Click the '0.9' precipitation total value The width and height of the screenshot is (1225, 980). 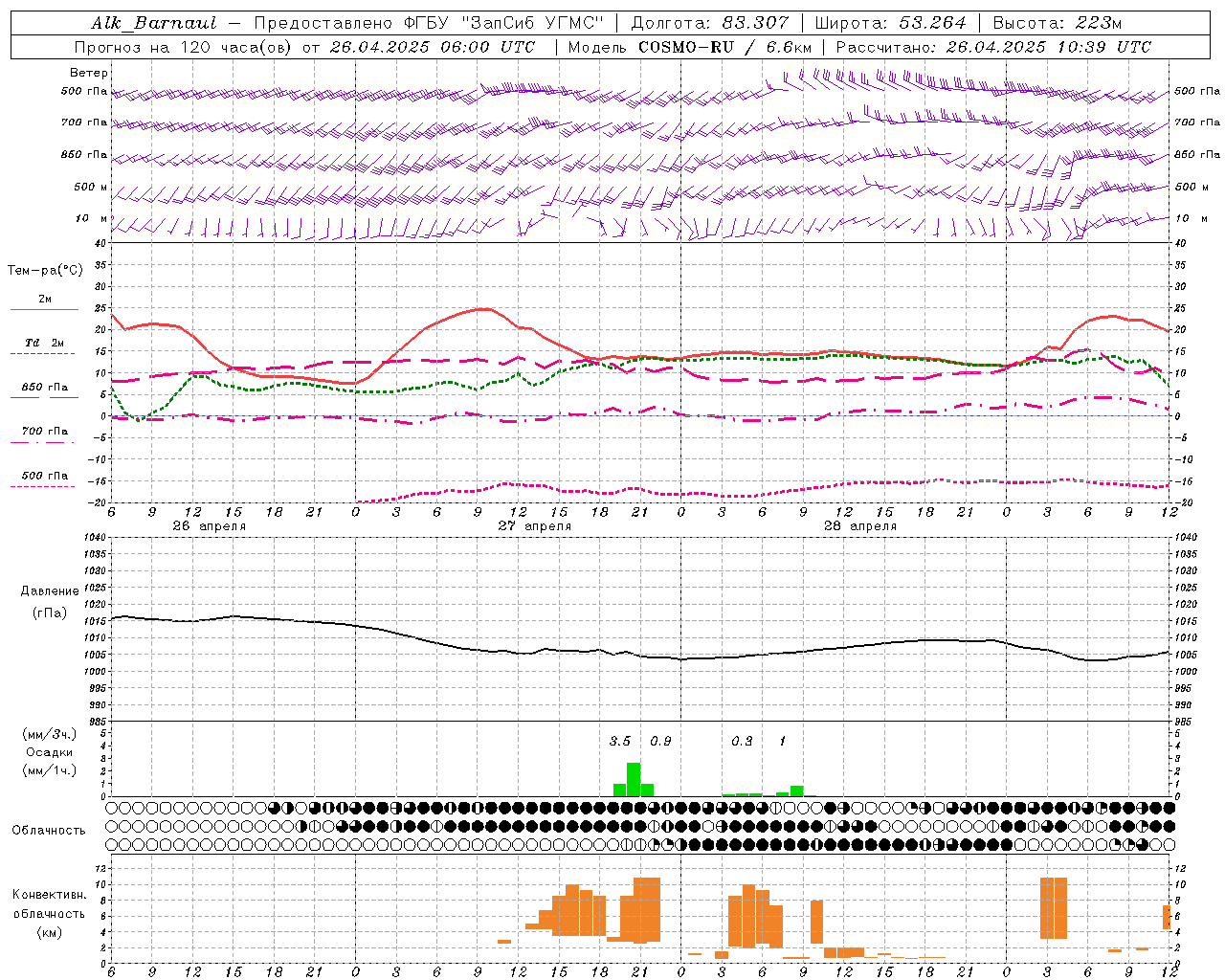[660, 741]
